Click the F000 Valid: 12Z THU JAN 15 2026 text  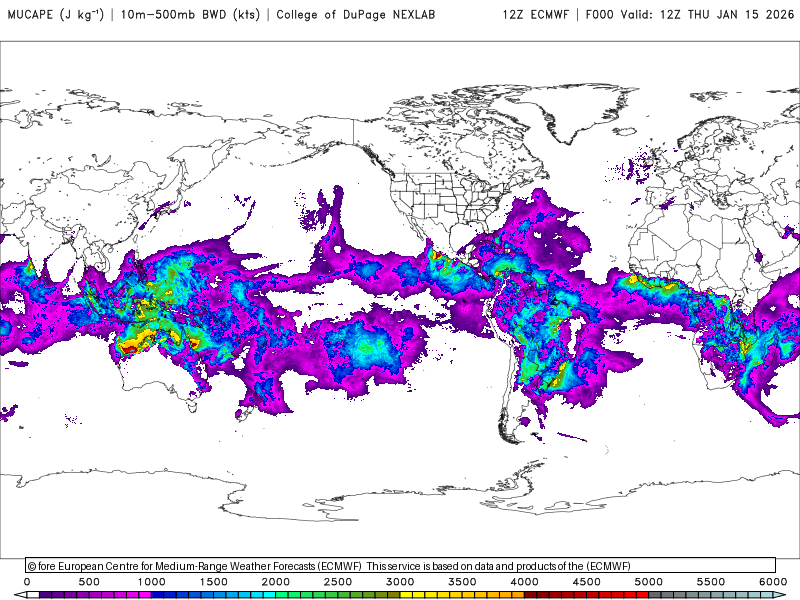[x=690, y=14]
